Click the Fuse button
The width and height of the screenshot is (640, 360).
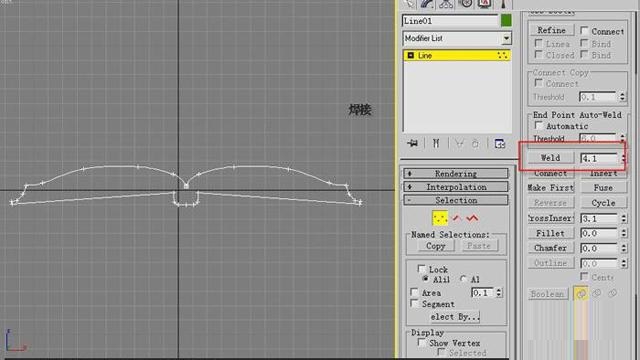click(x=603, y=188)
